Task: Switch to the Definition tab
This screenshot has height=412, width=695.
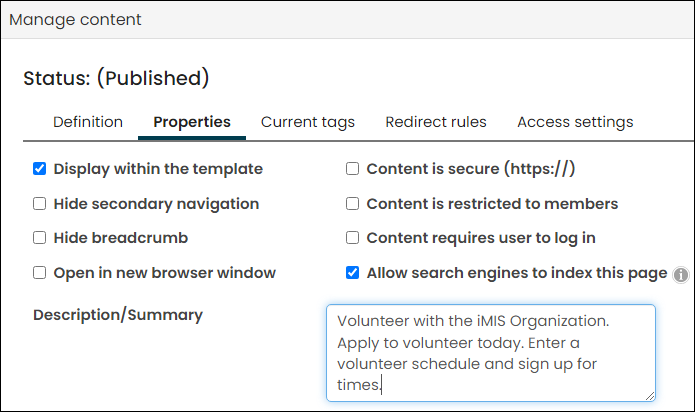Action: (x=88, y=122)
